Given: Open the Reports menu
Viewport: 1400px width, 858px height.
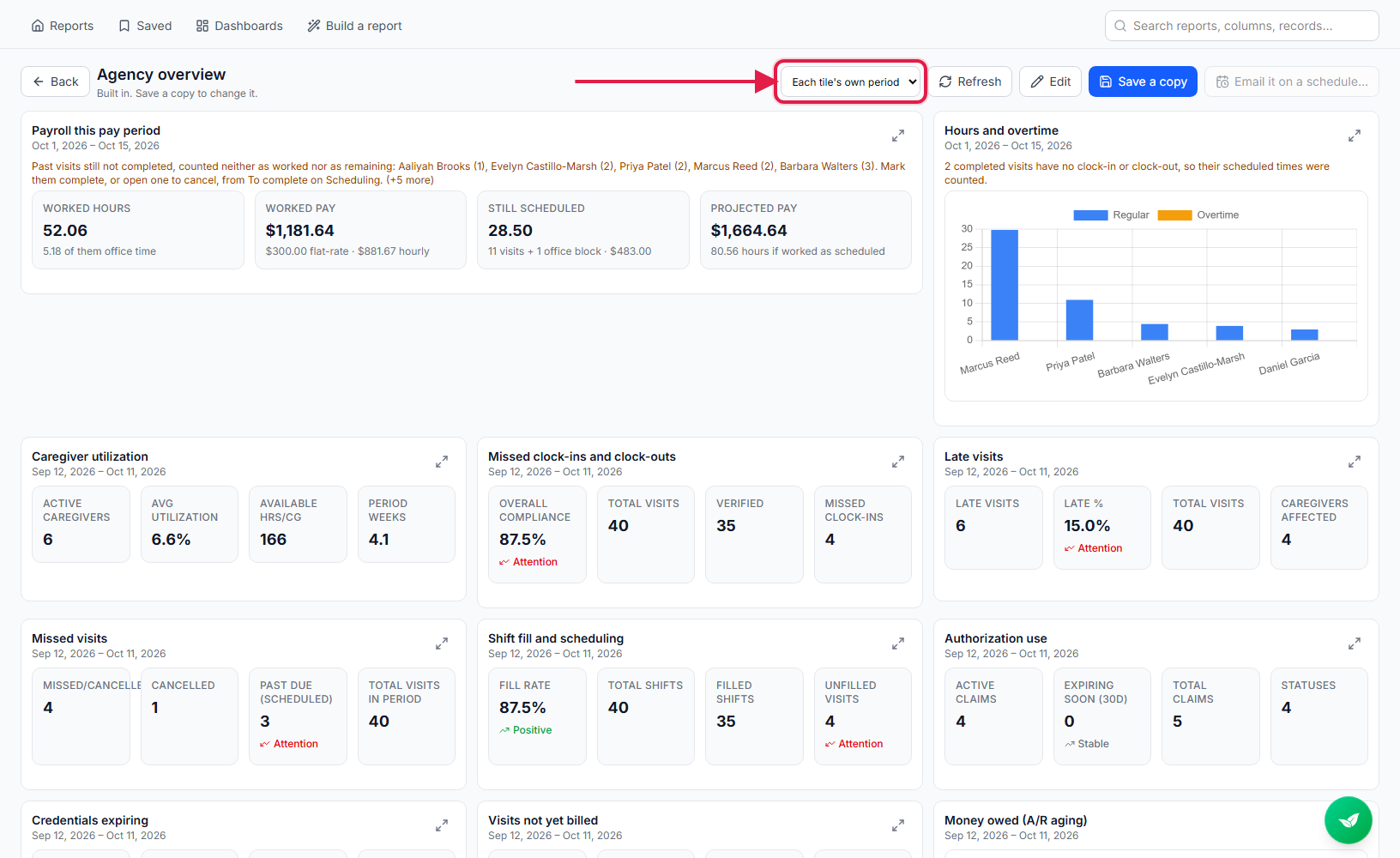Looking at the screenshot, I should (63, 26).
